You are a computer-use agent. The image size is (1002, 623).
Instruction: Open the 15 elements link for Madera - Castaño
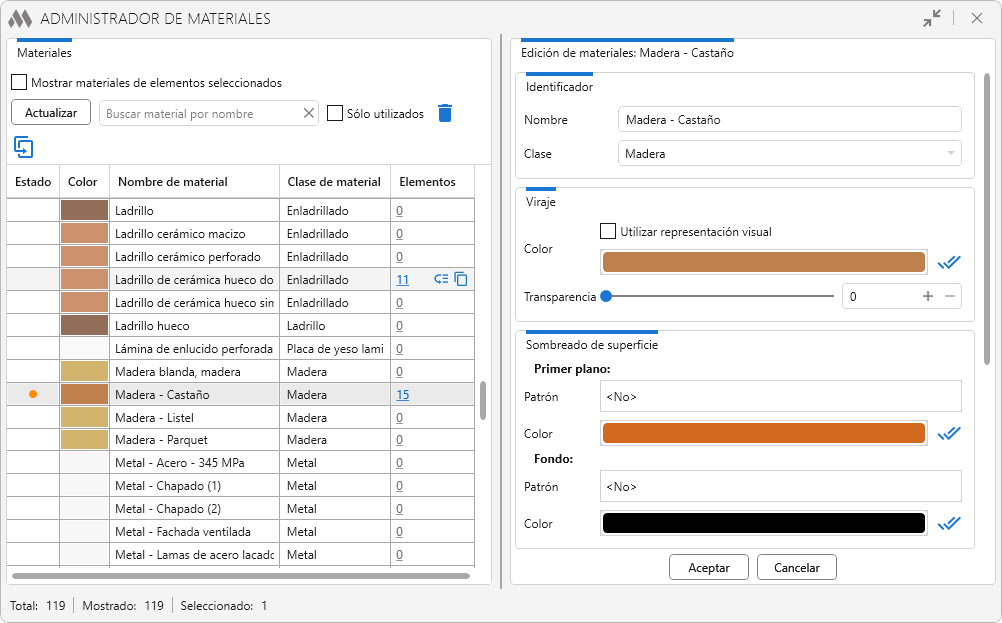pos(403,395)
